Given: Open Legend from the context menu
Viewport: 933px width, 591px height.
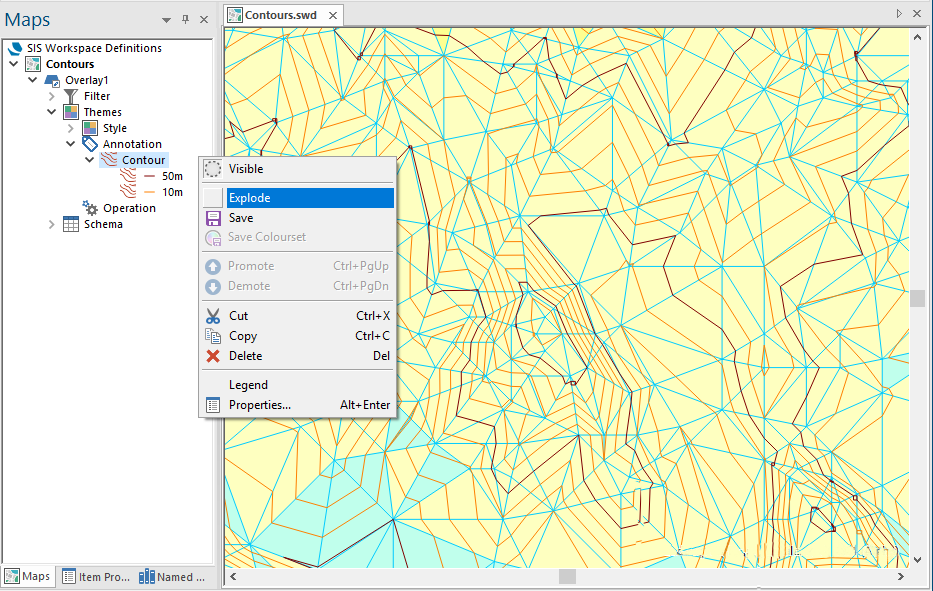Looking at the screenshot, I should point(247,384).
